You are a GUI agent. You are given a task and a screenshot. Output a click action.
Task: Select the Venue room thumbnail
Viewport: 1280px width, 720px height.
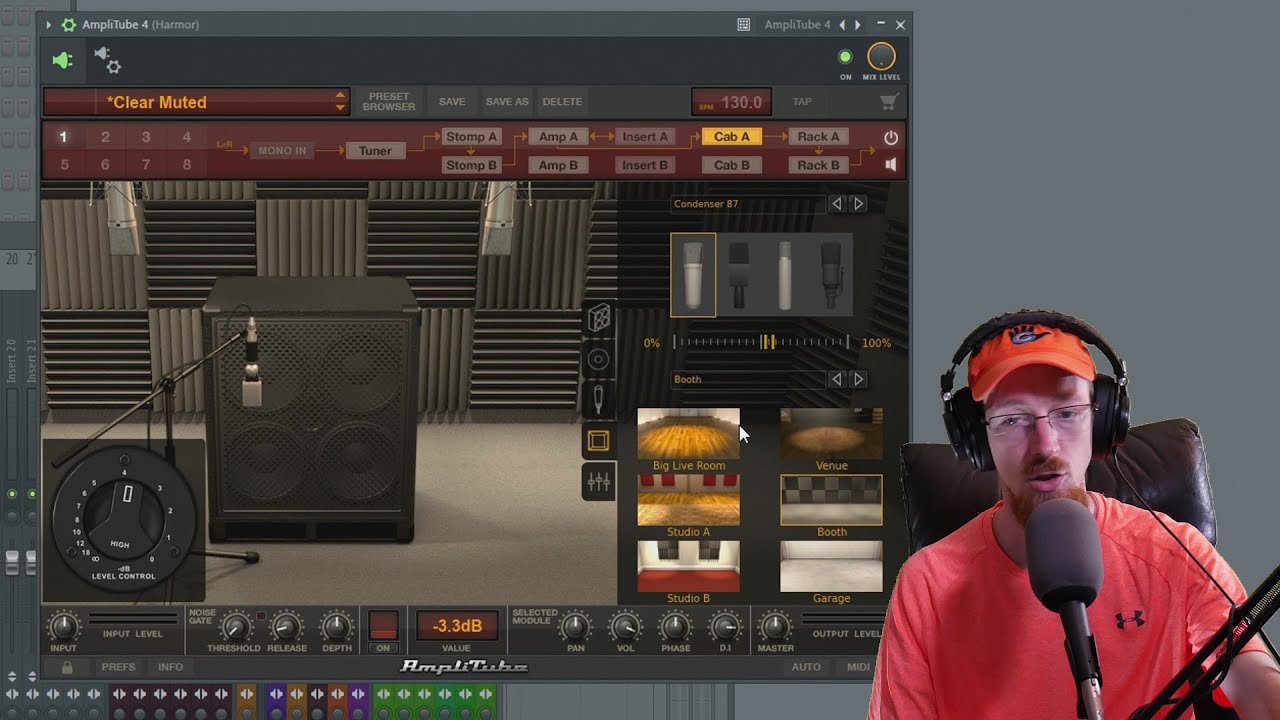click(x=831, y=434)
